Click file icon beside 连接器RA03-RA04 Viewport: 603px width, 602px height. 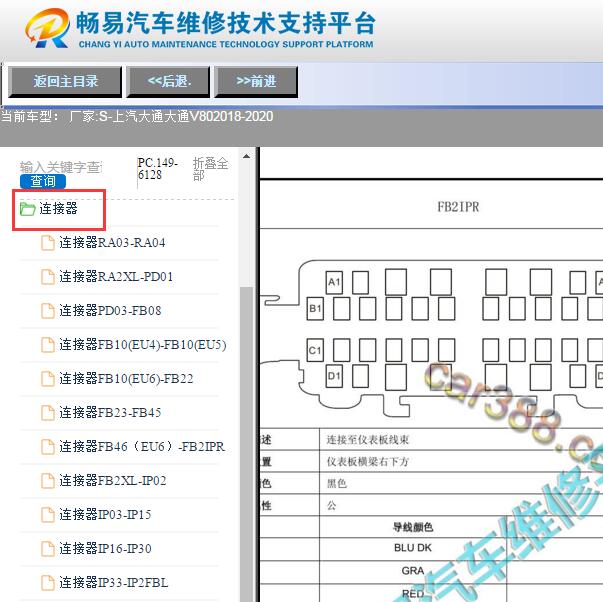48,243
